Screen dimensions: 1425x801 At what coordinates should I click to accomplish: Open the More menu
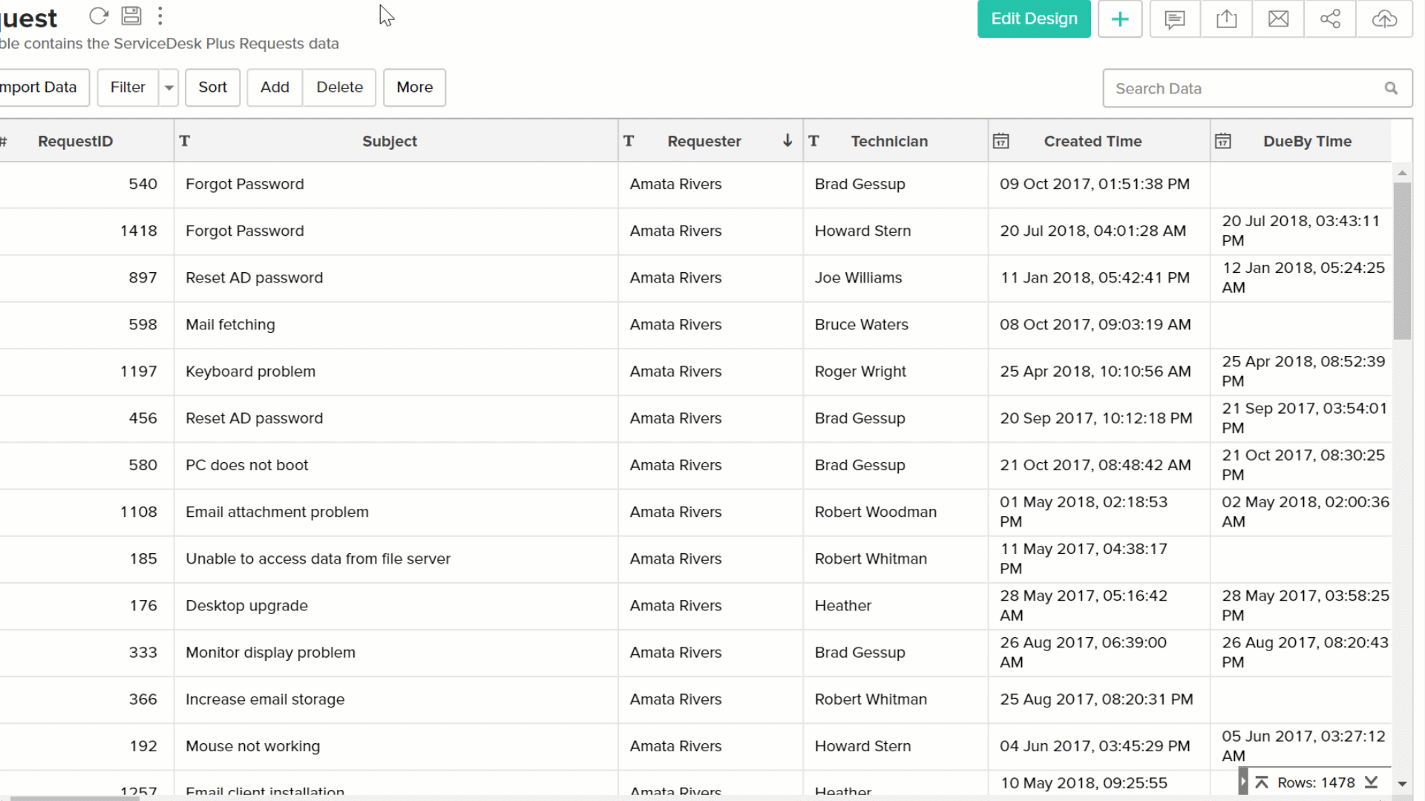point(414,88)
